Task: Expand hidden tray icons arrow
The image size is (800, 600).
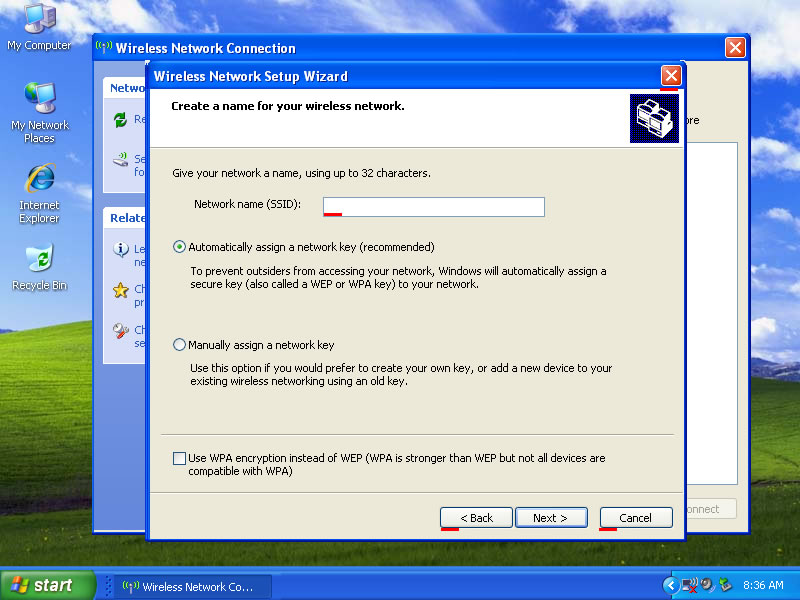Action: [x=671, y=585]
